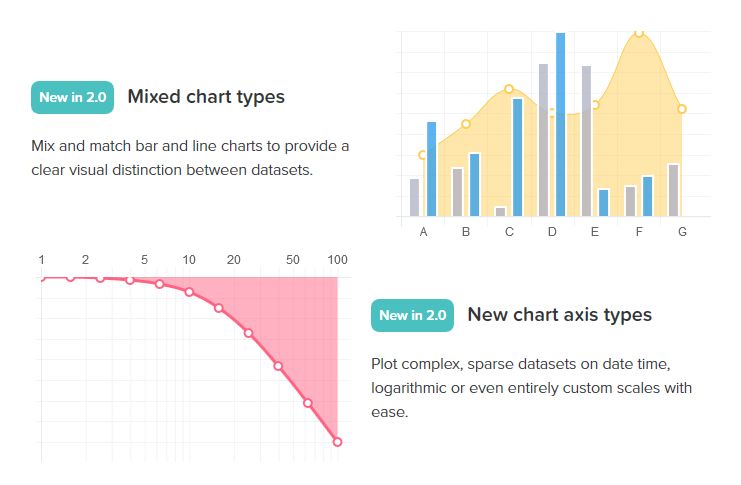Click the 'Mix and match bar and line charts' paragraph
This screenshot has height=485, width=741.
pyautogui.click(x=190, y=158)
